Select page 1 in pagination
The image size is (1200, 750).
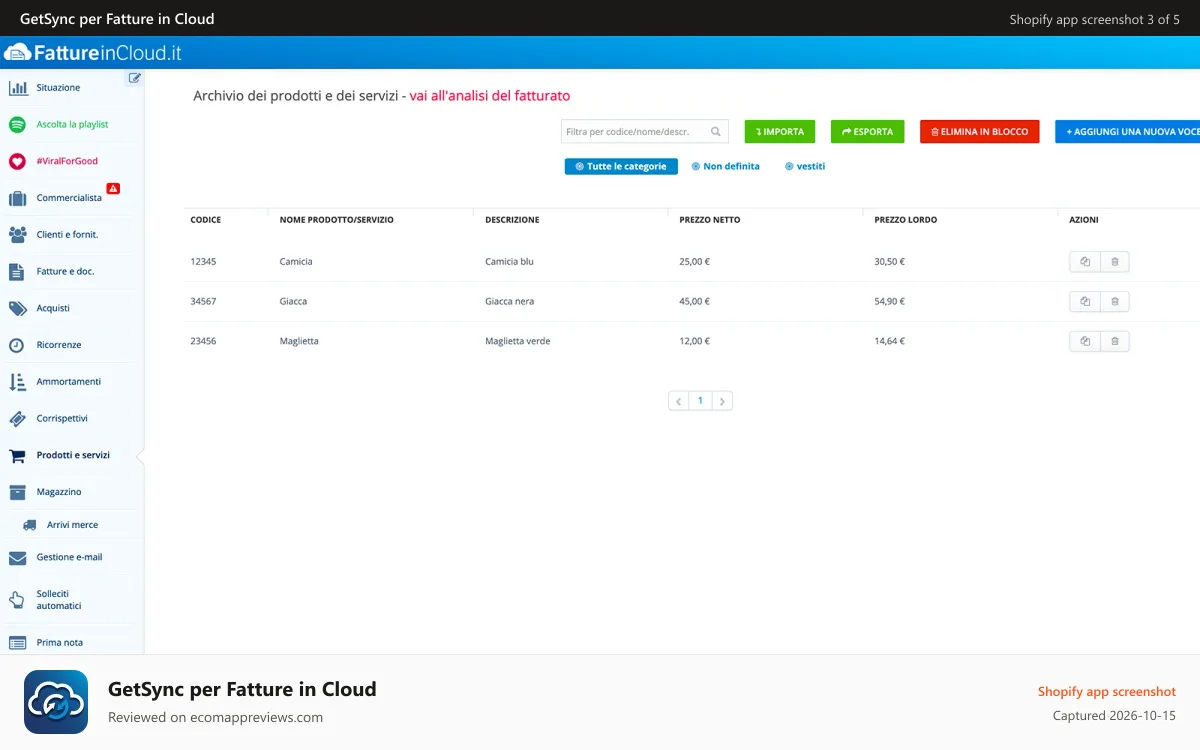pos(700,401)
